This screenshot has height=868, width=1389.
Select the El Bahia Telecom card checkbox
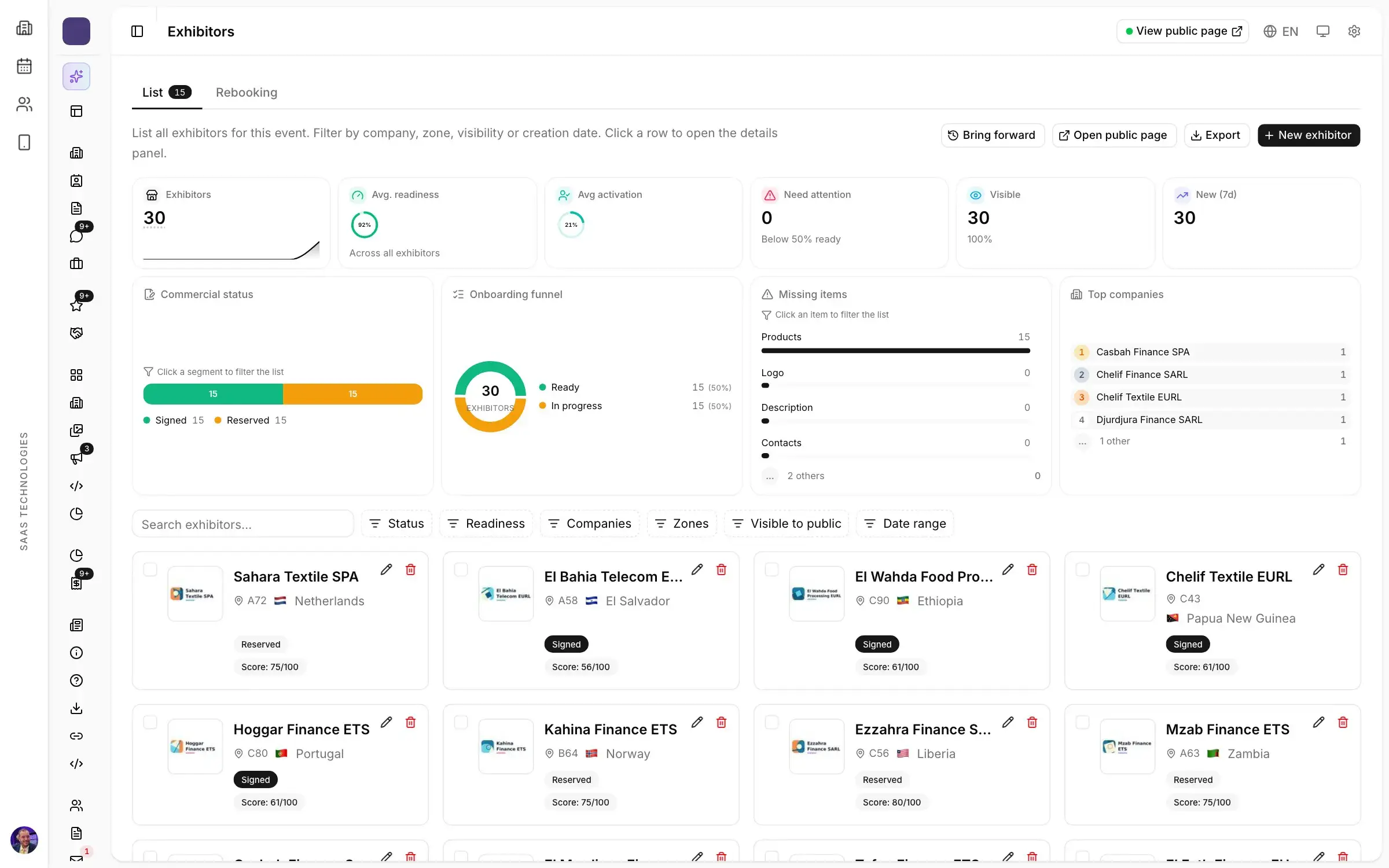[461, 569]
